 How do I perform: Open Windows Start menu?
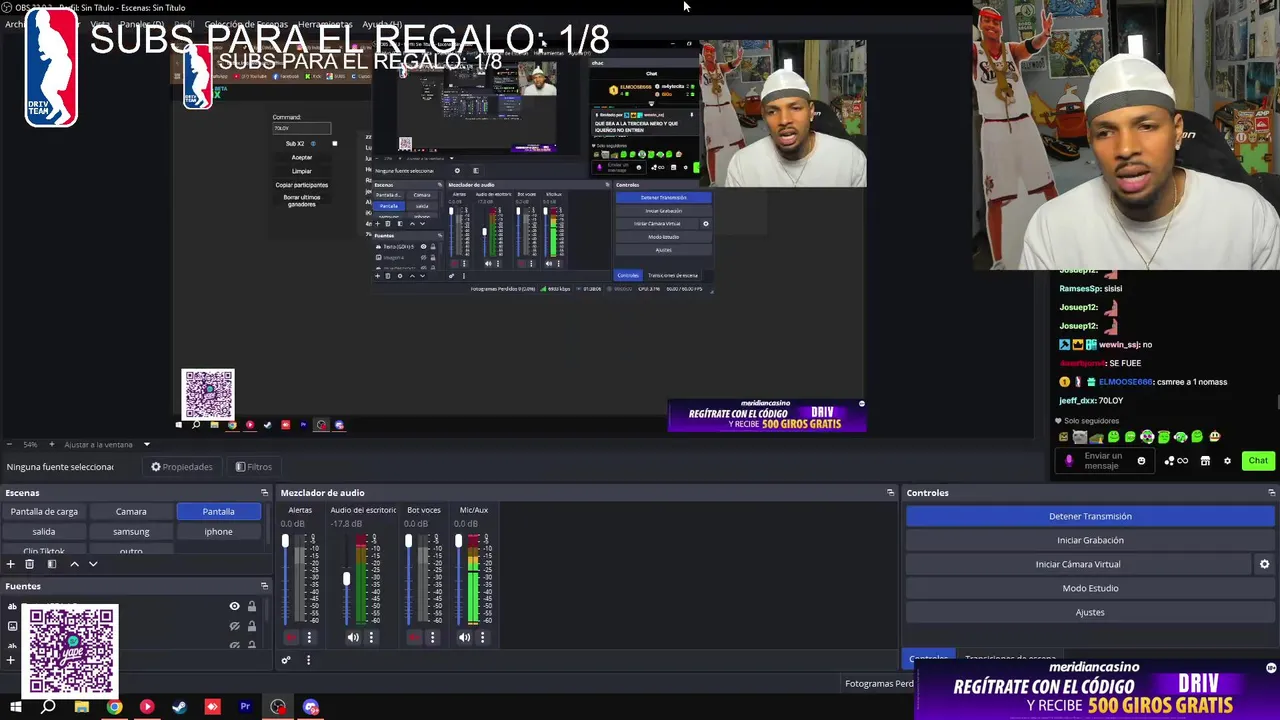(15, 707)
